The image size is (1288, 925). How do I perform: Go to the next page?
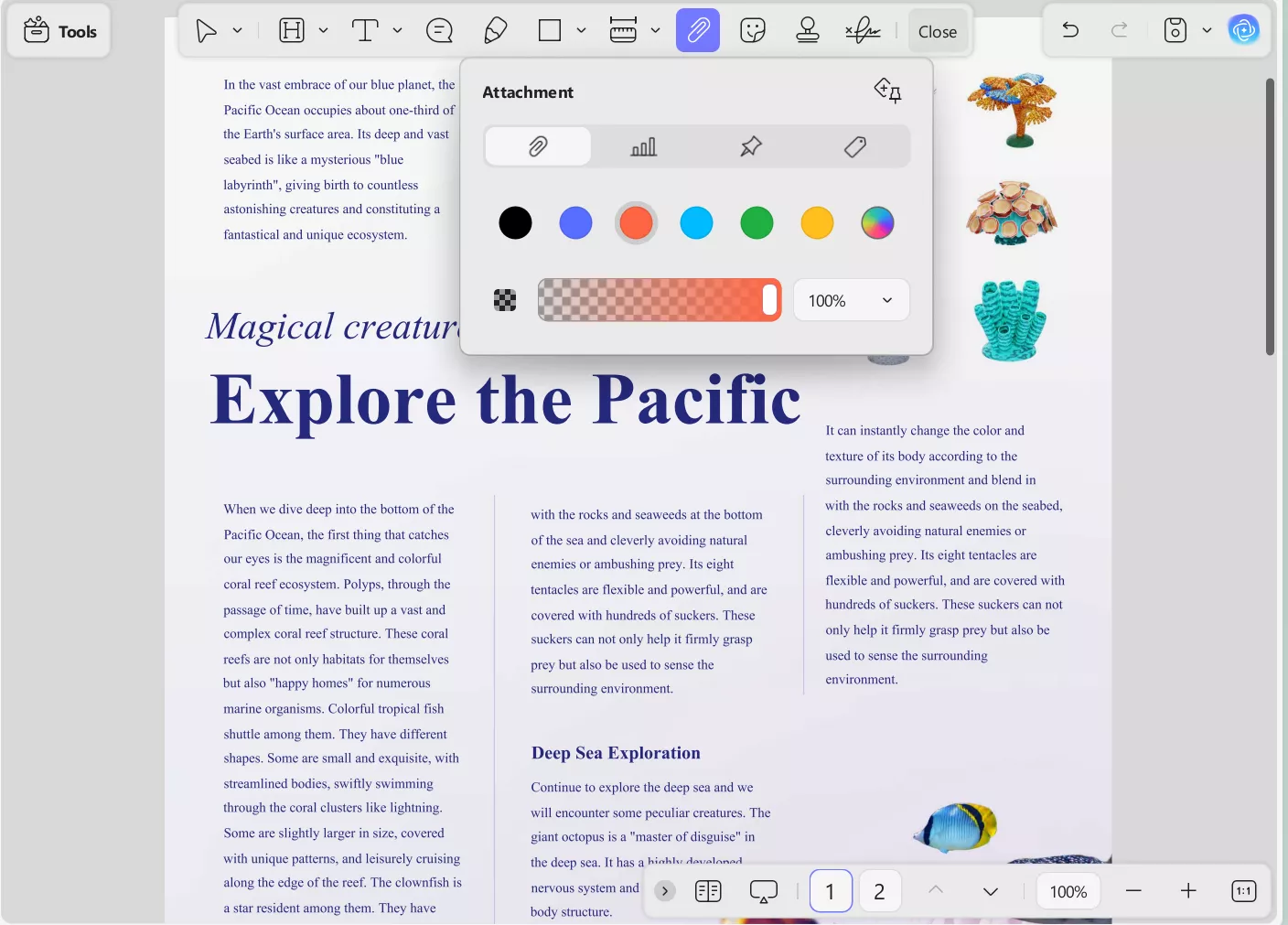[x=991, y=891]
